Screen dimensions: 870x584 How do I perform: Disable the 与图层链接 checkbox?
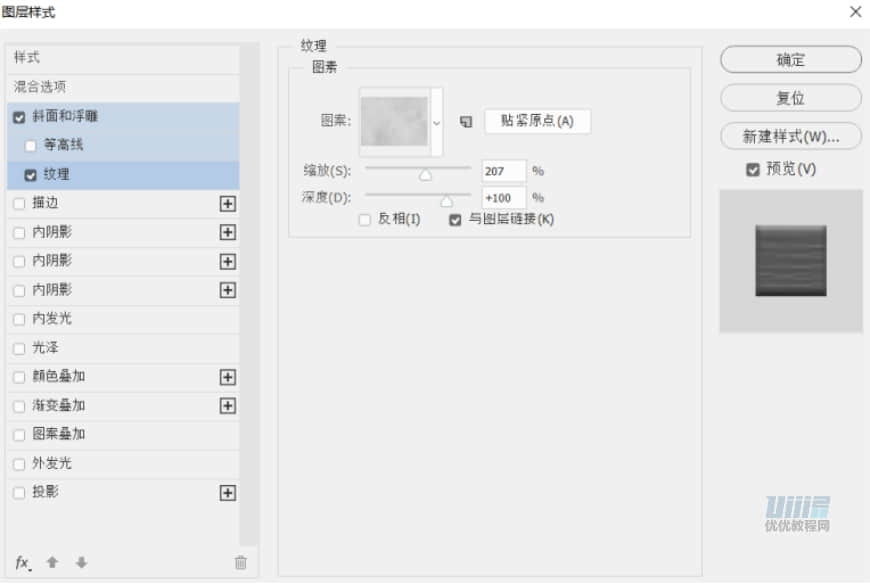click(454, 219)
